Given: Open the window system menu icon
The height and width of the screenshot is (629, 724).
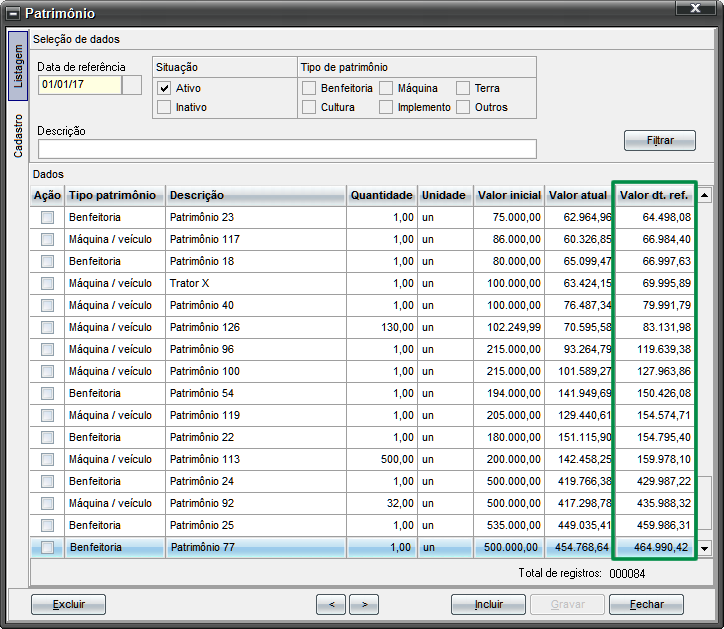Looking at the screenshot, I should coord(14,14).
